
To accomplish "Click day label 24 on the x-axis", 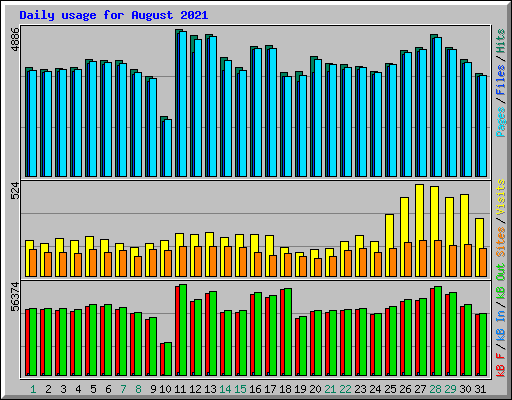I will (x=375, y=389).
